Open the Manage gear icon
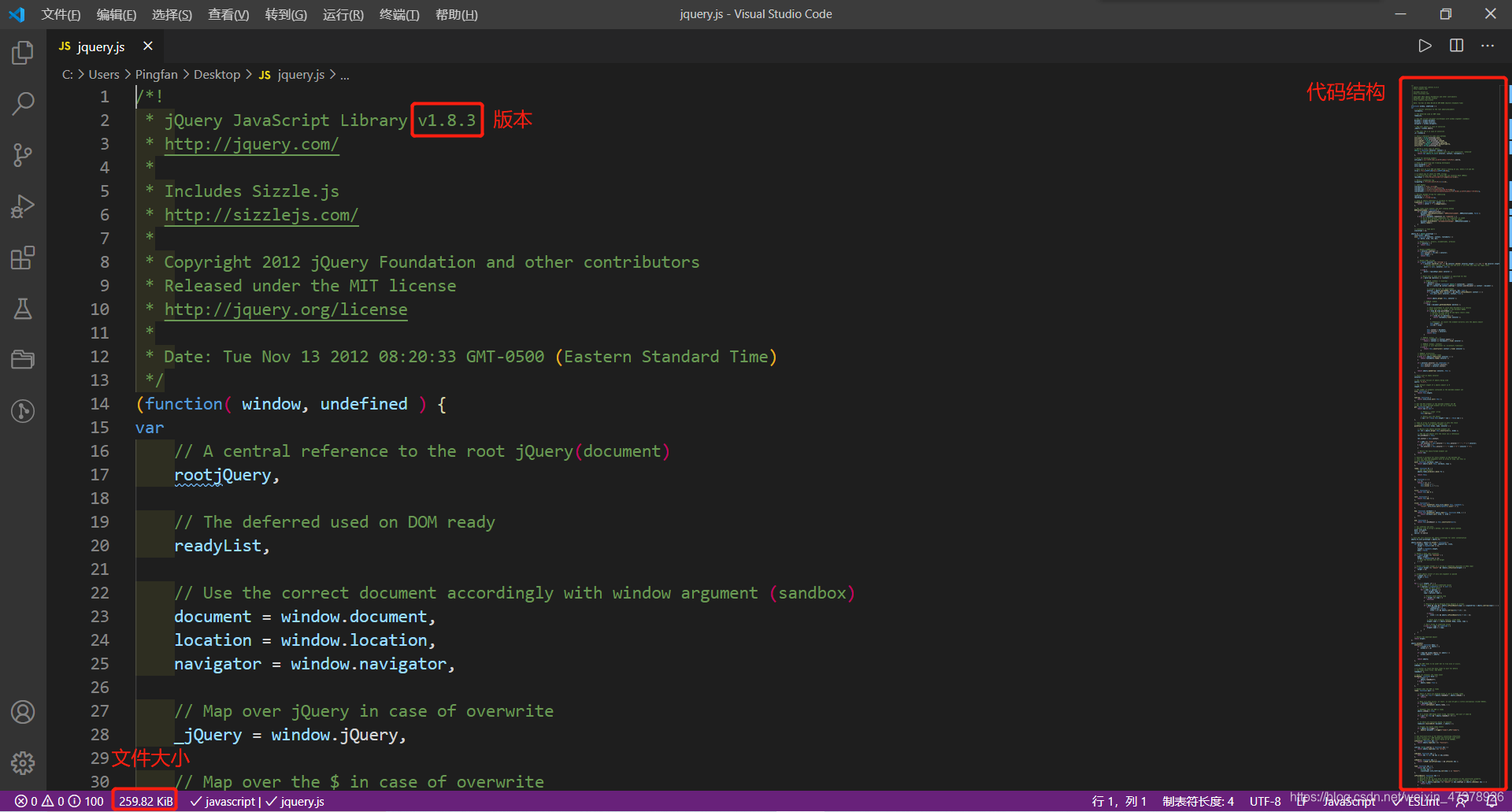 (x=23, y=762)
